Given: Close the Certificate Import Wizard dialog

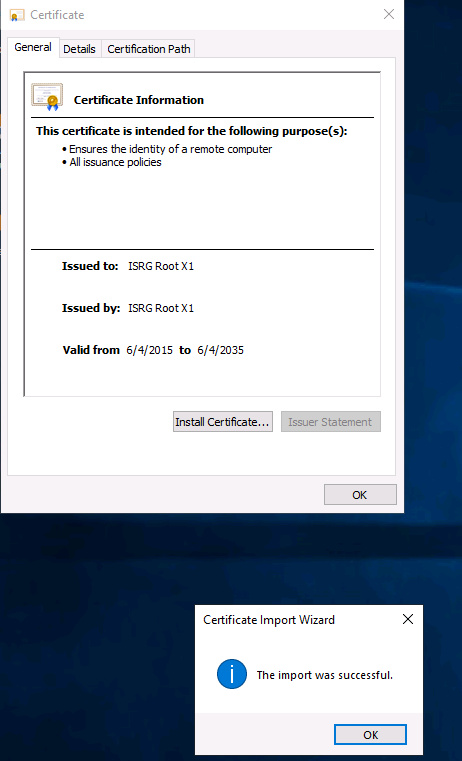Looking at the screenshot, I should 408,619.
